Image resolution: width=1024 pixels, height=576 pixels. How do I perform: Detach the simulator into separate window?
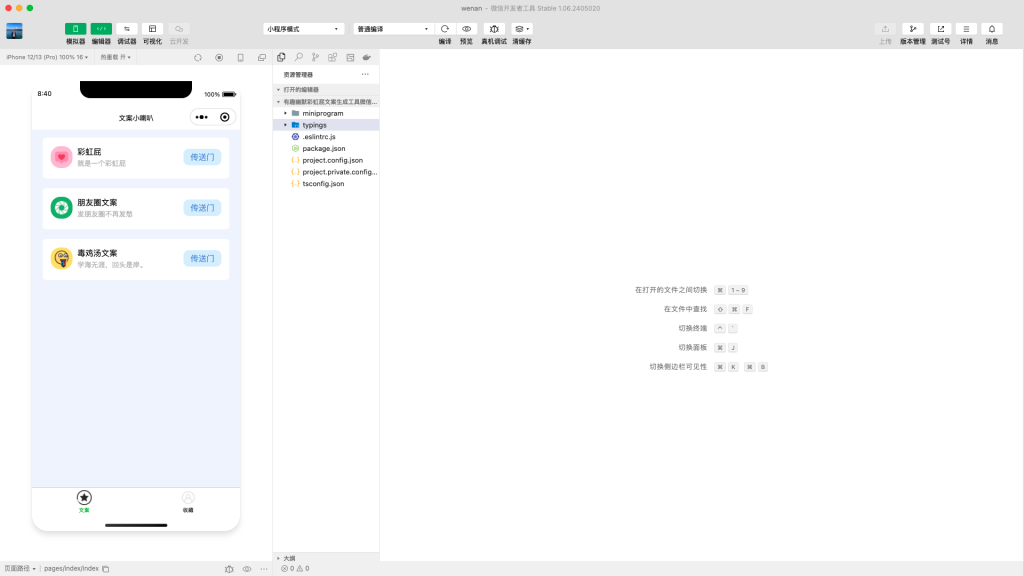point(262,57)
